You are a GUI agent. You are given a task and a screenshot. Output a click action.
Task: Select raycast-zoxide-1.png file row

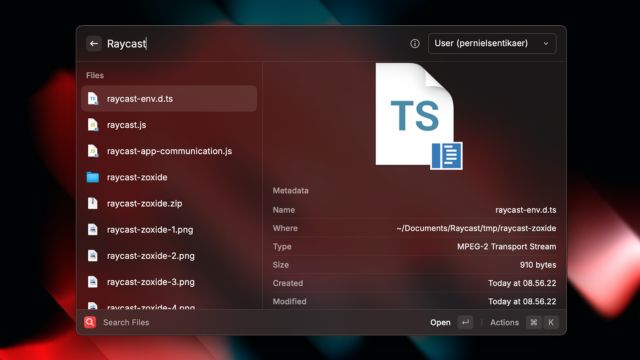pos(169,229)
